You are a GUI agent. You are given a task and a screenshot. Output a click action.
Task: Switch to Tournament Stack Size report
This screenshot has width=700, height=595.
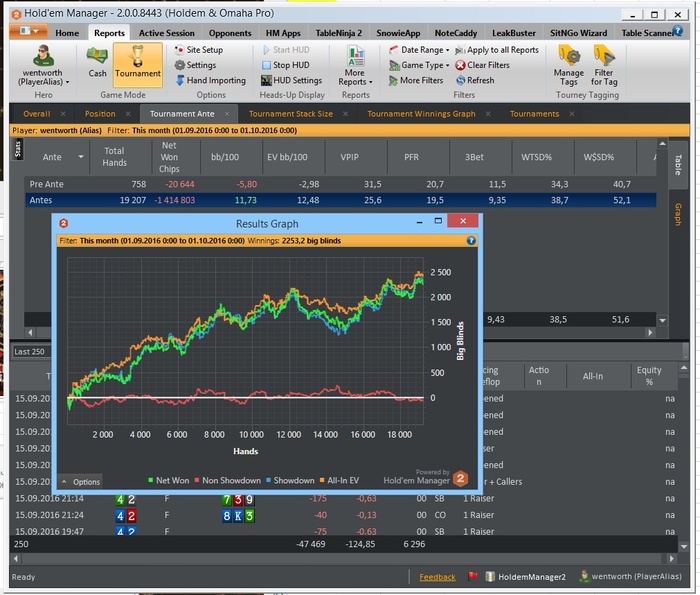click(291, 114)
